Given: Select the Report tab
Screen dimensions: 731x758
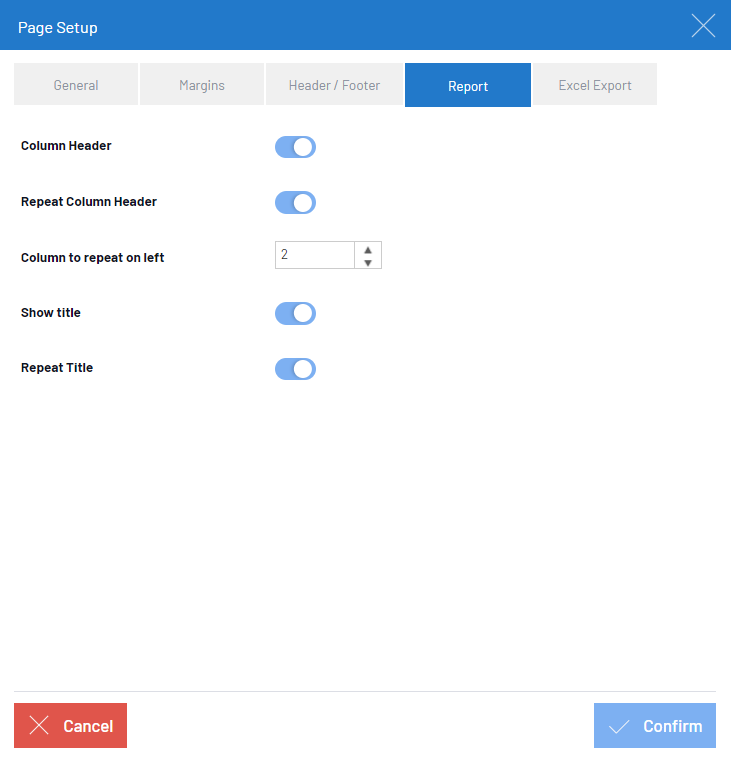Looking at the screenshot, I should tap(468, 85).
